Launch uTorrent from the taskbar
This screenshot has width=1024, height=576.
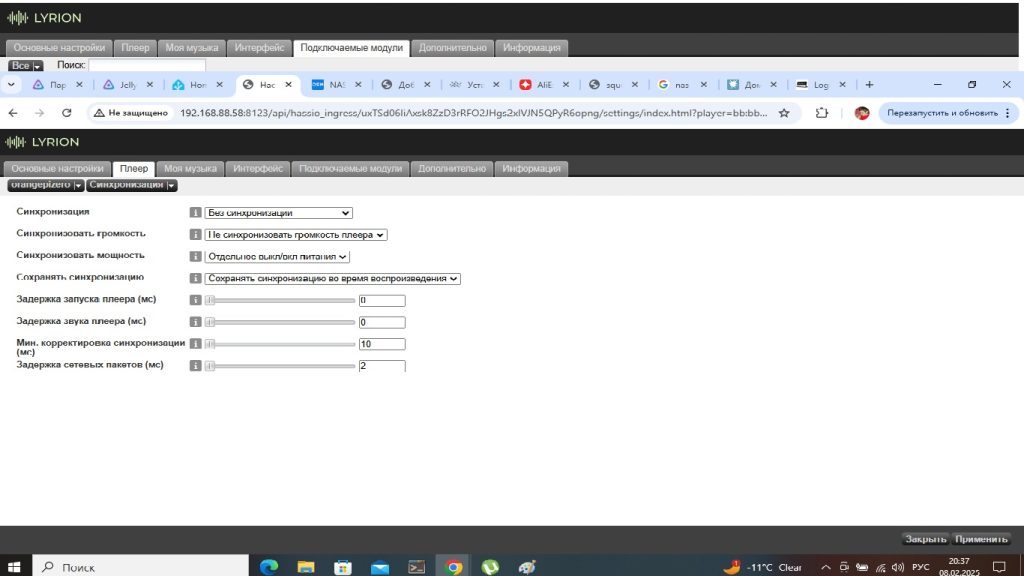(490, 566)
